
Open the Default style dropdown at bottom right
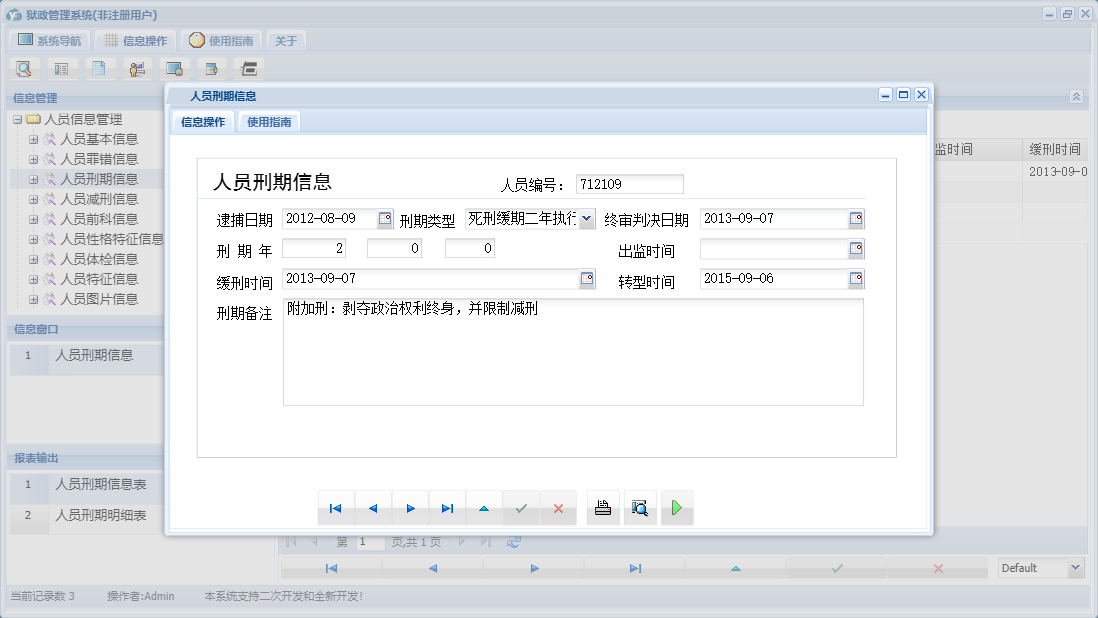point(1076,567)
